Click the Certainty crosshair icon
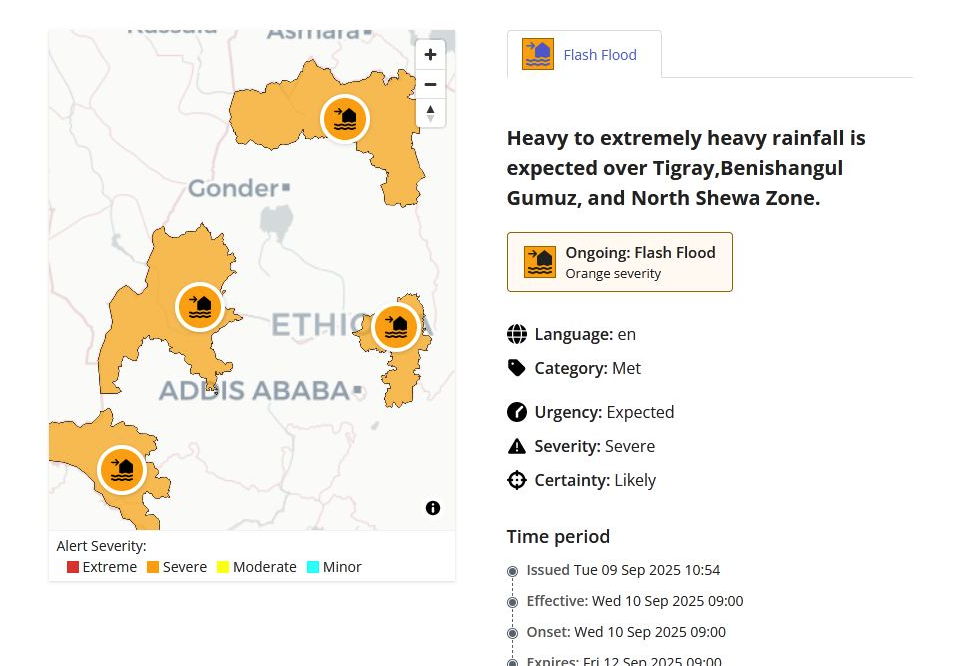Image resolution: width=973 pixels, height=666 pixels. pos(516,480)
